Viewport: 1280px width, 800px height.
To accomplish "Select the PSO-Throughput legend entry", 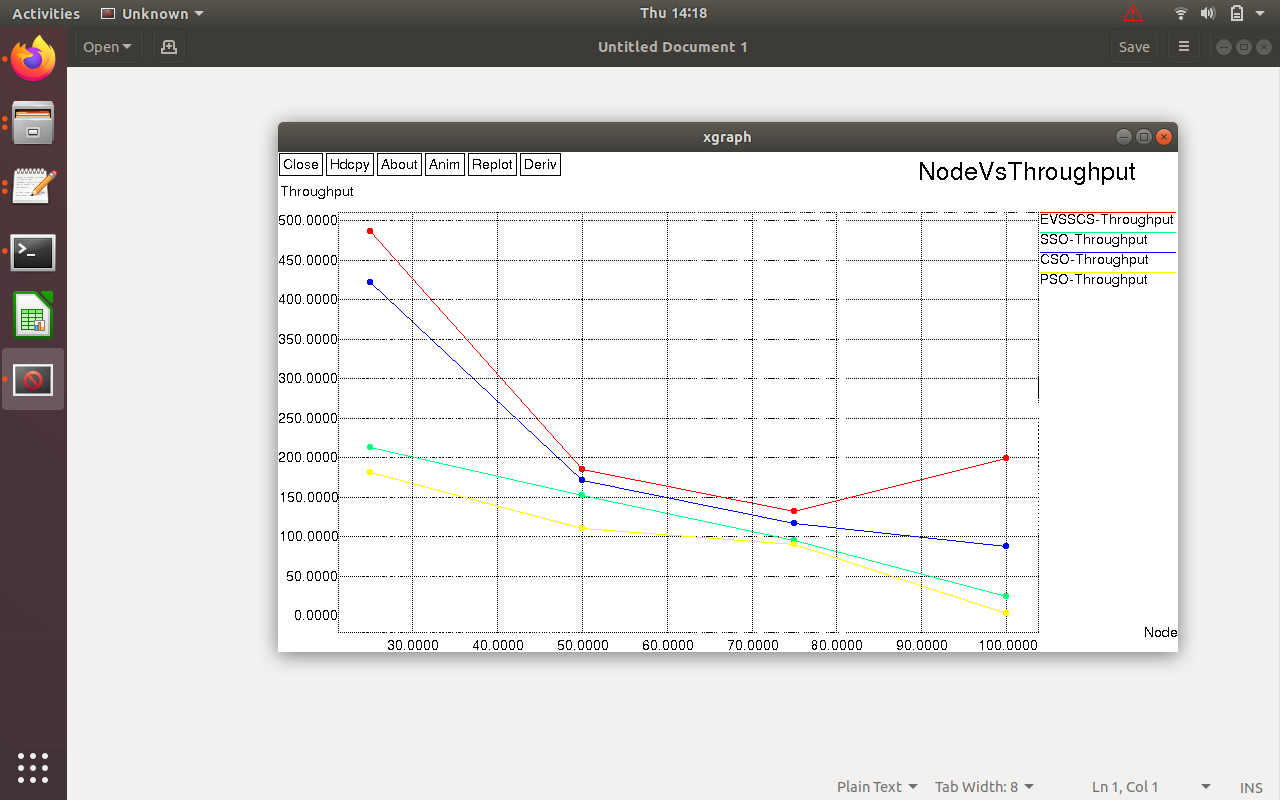I will click(x=1094, y=280).
